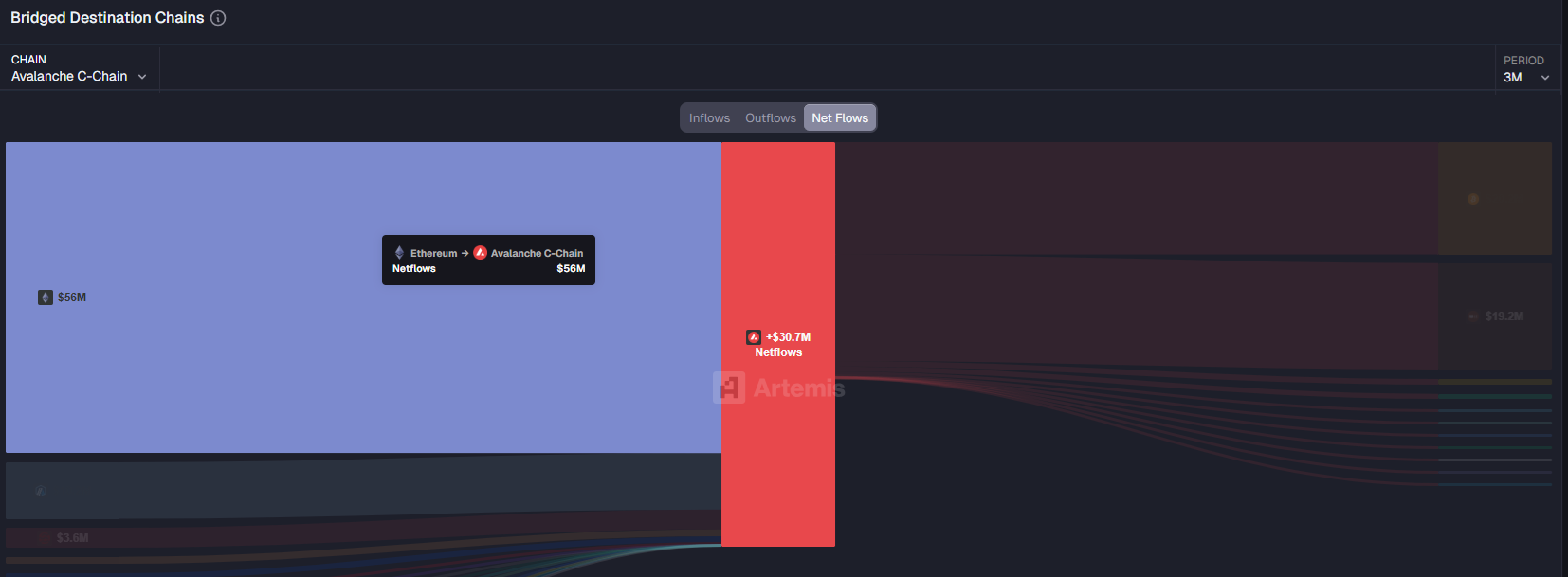
Task: Click the Bridged Destination Chains title
Action: 107,18
